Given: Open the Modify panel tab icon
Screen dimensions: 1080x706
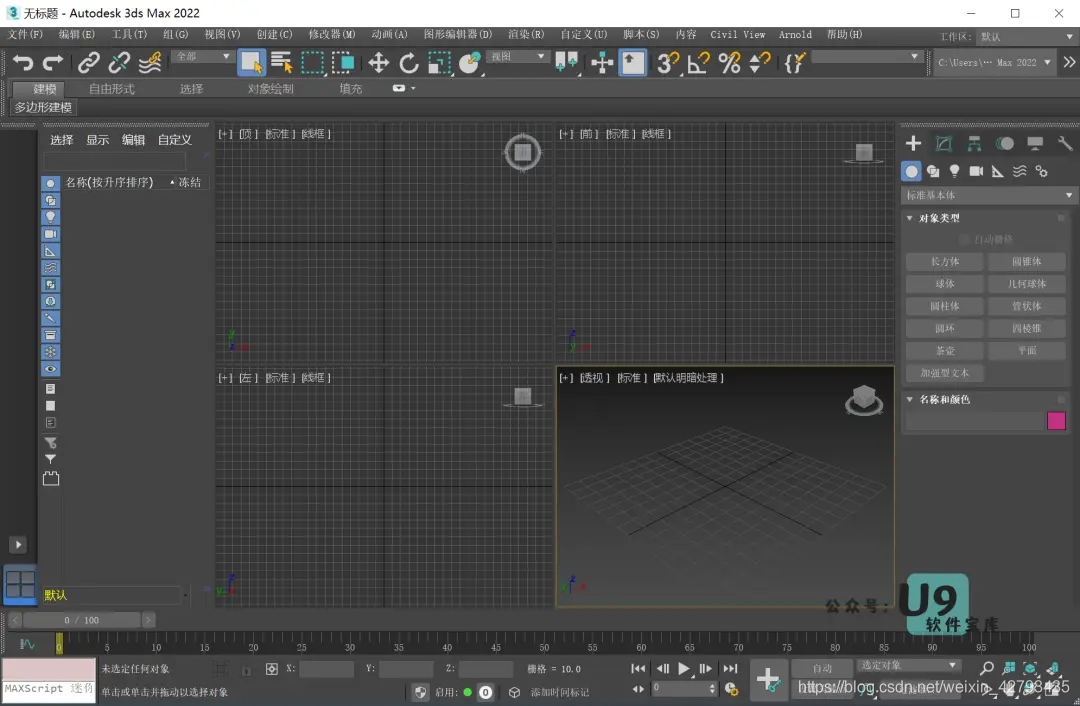Looking at the screenshot, I should pyautogui.click(x=944, y=144).
